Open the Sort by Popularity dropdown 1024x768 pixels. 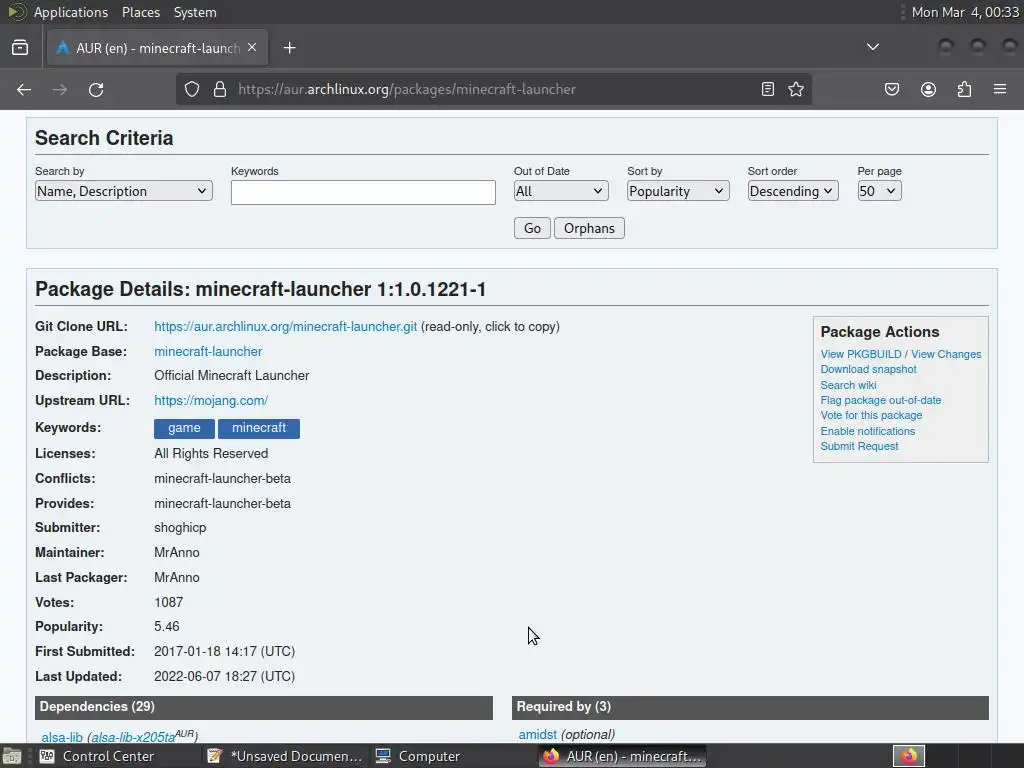tap(678, 191)
